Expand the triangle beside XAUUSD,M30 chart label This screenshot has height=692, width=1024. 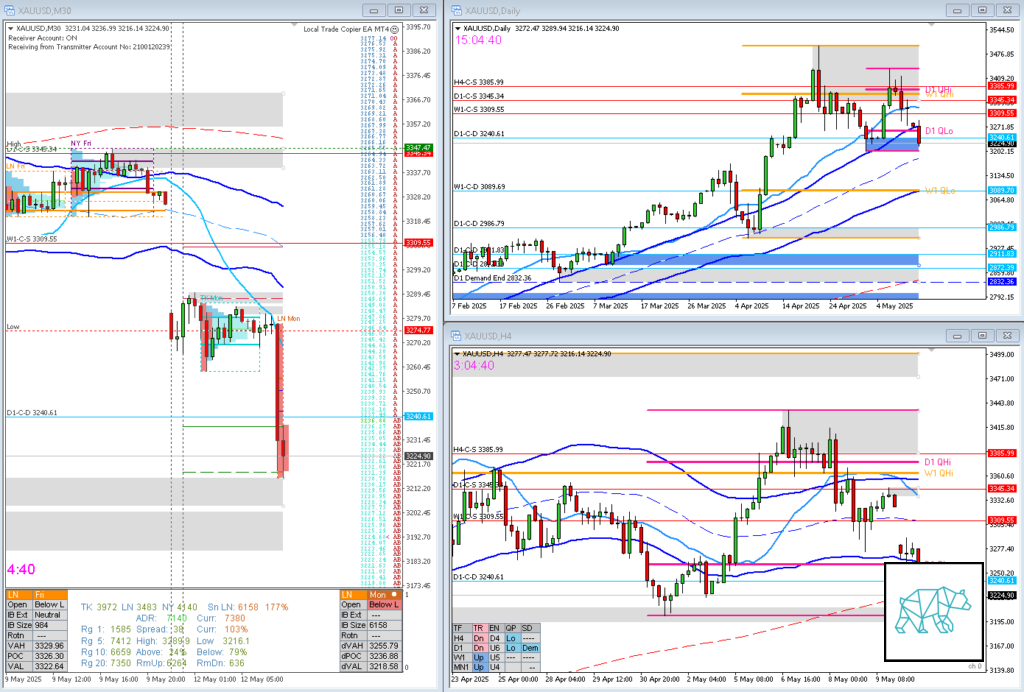click(10, 29)
